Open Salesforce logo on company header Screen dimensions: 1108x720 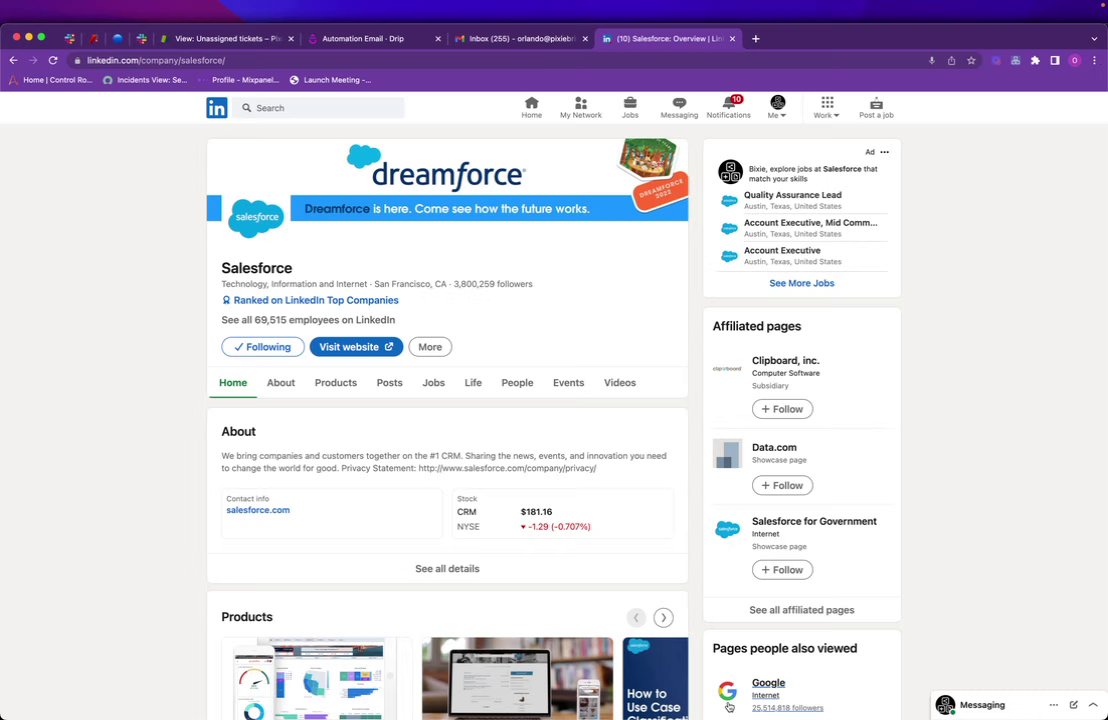coord(256,218)
